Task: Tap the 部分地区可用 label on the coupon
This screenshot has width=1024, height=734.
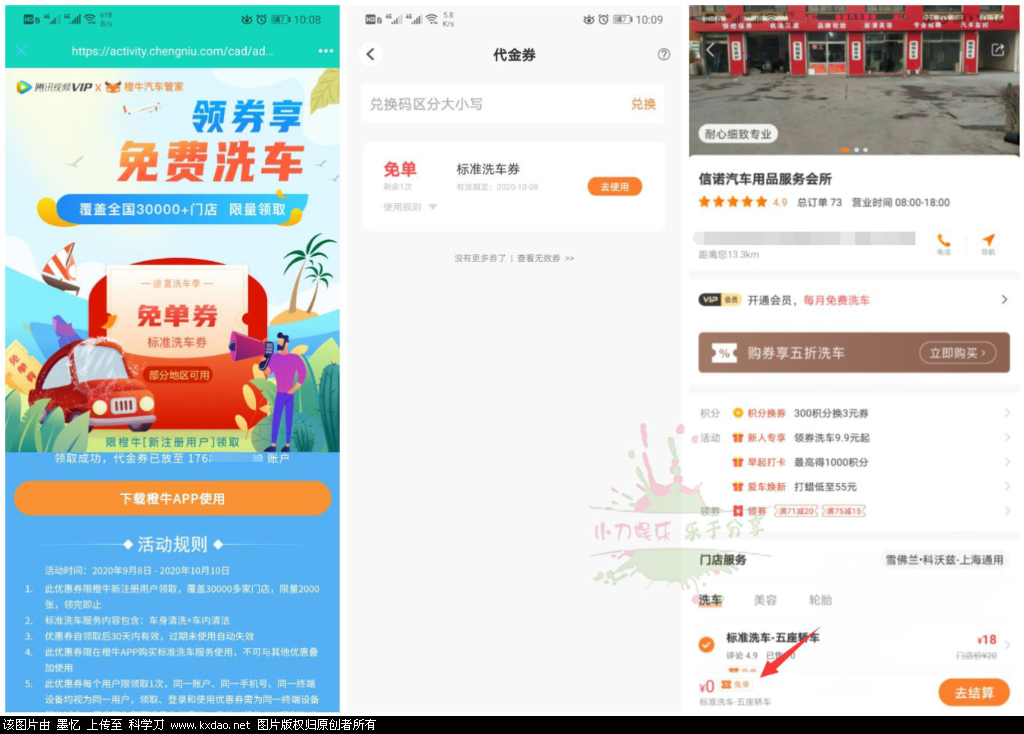Action: coord(179,375)
